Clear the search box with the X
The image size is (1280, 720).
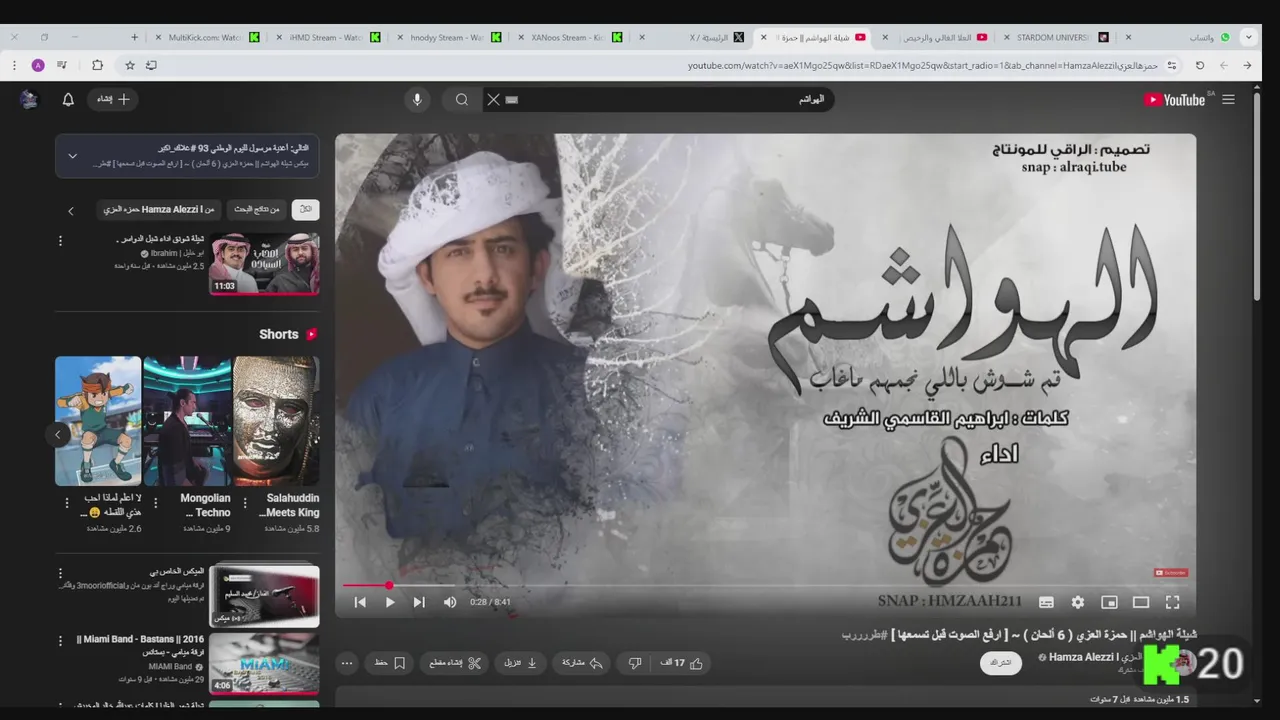(x=493, y=99)
